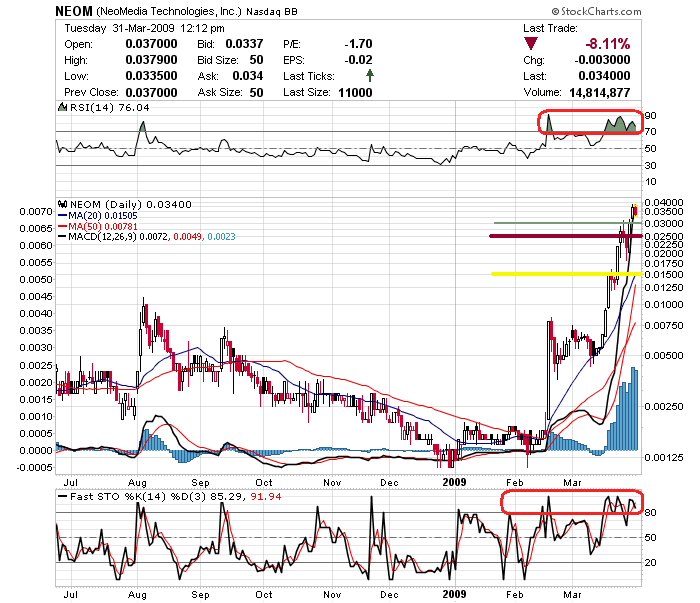Click the MACD(12,26,9) legend text

tap(102, 237)
